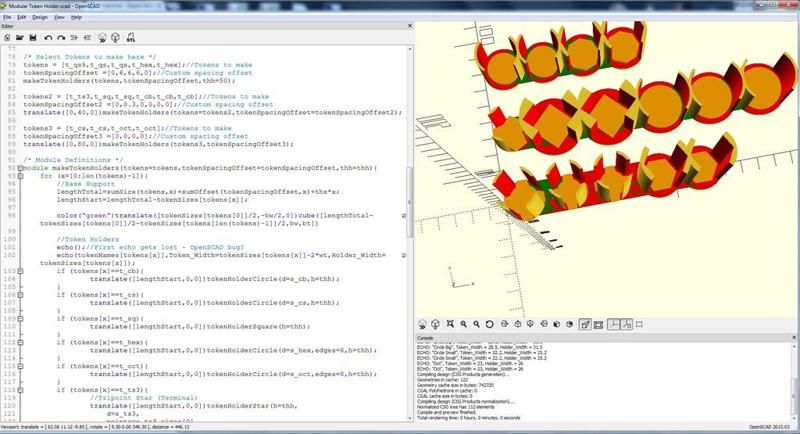Click the editor vertical scrollbar
The image size is (800, 434).
tap(411, 200)
